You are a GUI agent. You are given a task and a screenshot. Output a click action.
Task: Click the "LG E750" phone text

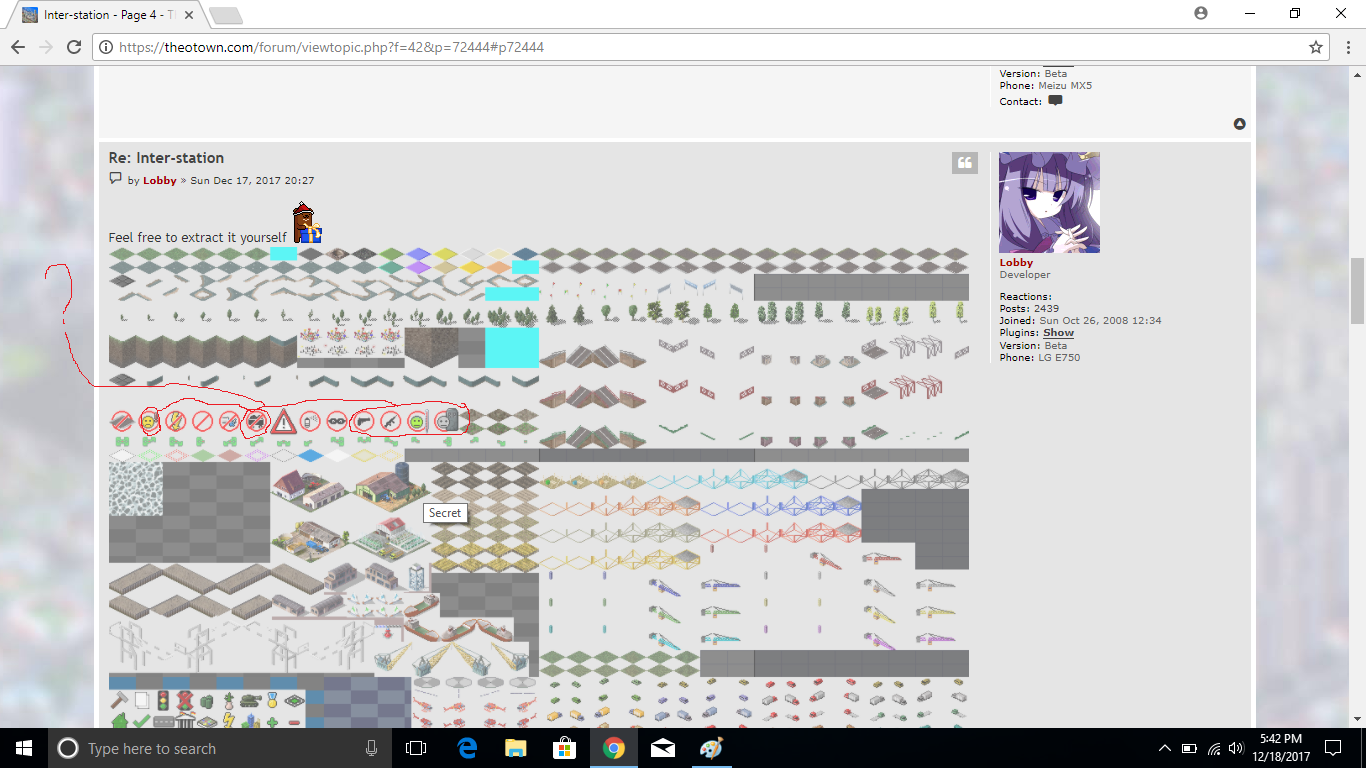point(1059,357)
